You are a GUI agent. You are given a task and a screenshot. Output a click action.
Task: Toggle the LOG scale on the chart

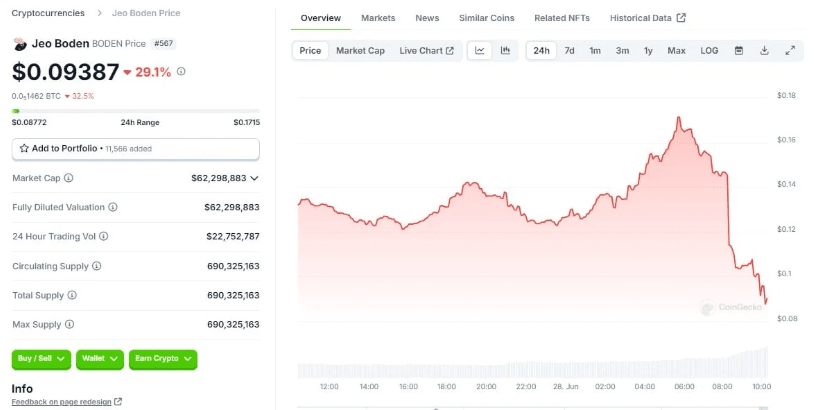709,50
